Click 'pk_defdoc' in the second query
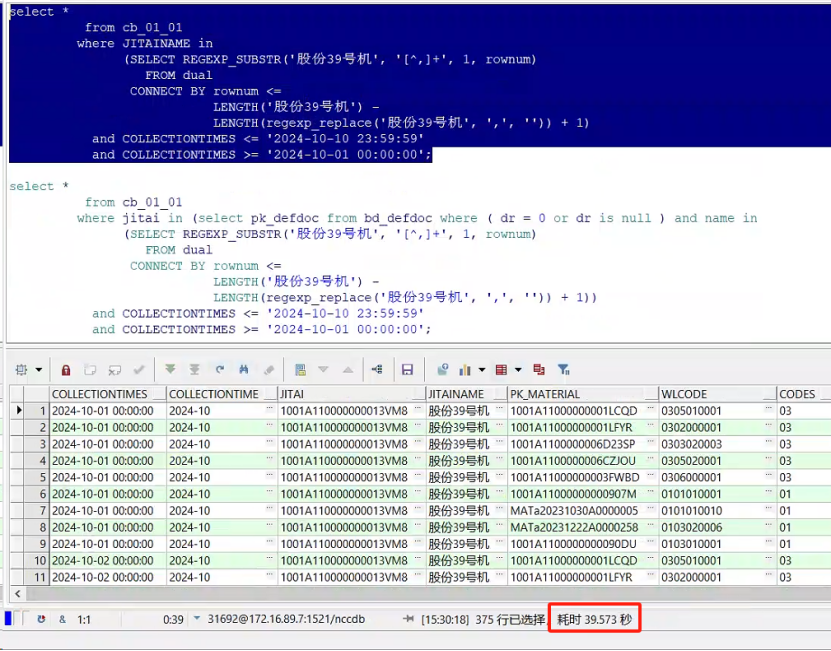The height and width of the screenshot is (651, 831). (x=285, y=218)
